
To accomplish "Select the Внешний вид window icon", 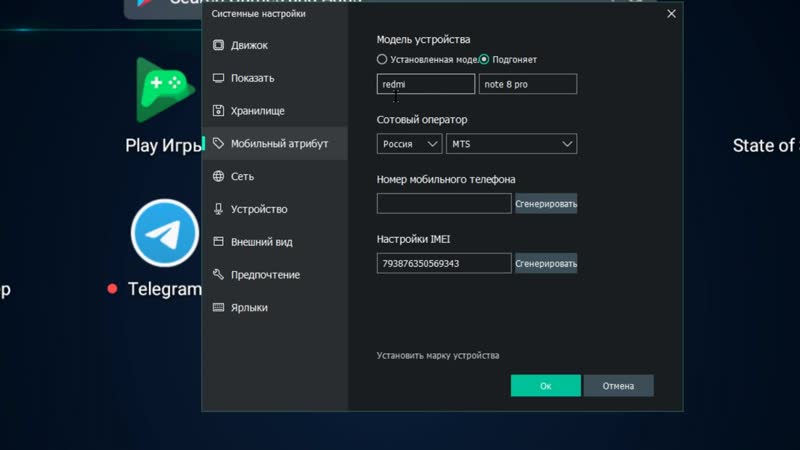I will pyautogui.click(x=218, y=242).
